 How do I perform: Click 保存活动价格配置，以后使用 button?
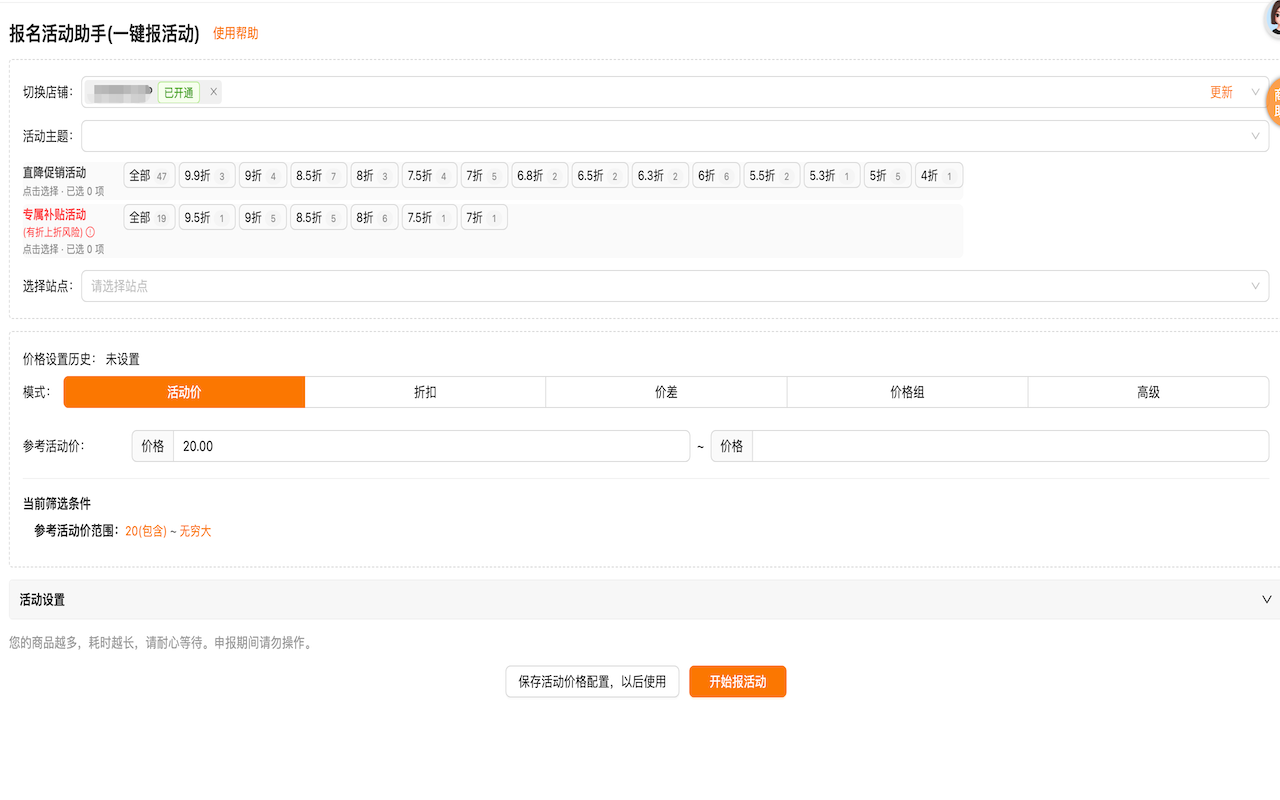pyautogui.click(x=592, y=682)
